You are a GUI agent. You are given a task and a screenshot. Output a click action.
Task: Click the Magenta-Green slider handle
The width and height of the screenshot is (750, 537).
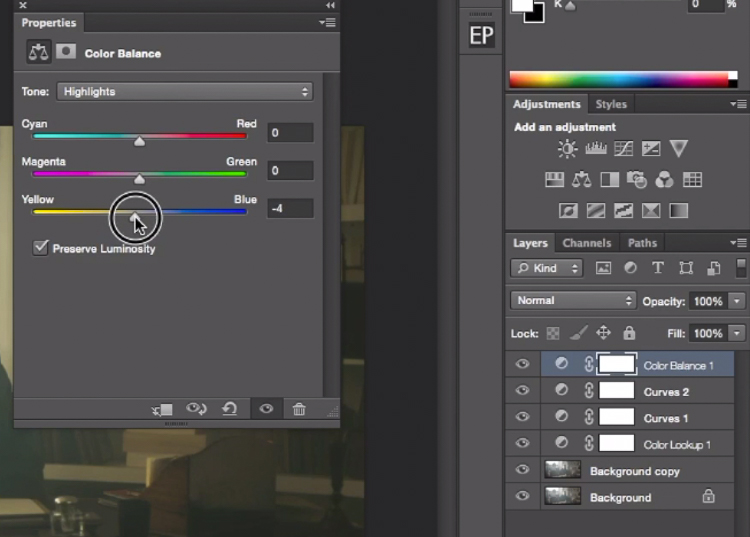tap(139, 179)
